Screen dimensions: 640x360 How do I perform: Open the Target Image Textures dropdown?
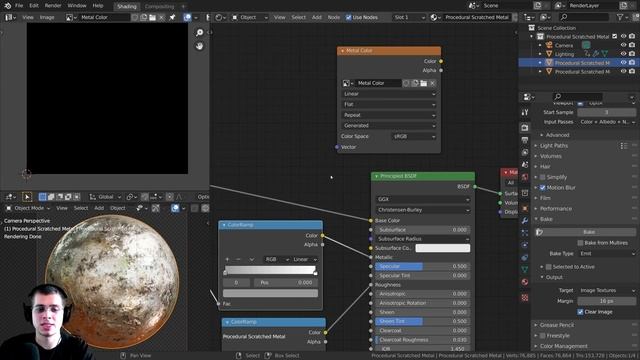coord(607,290)
